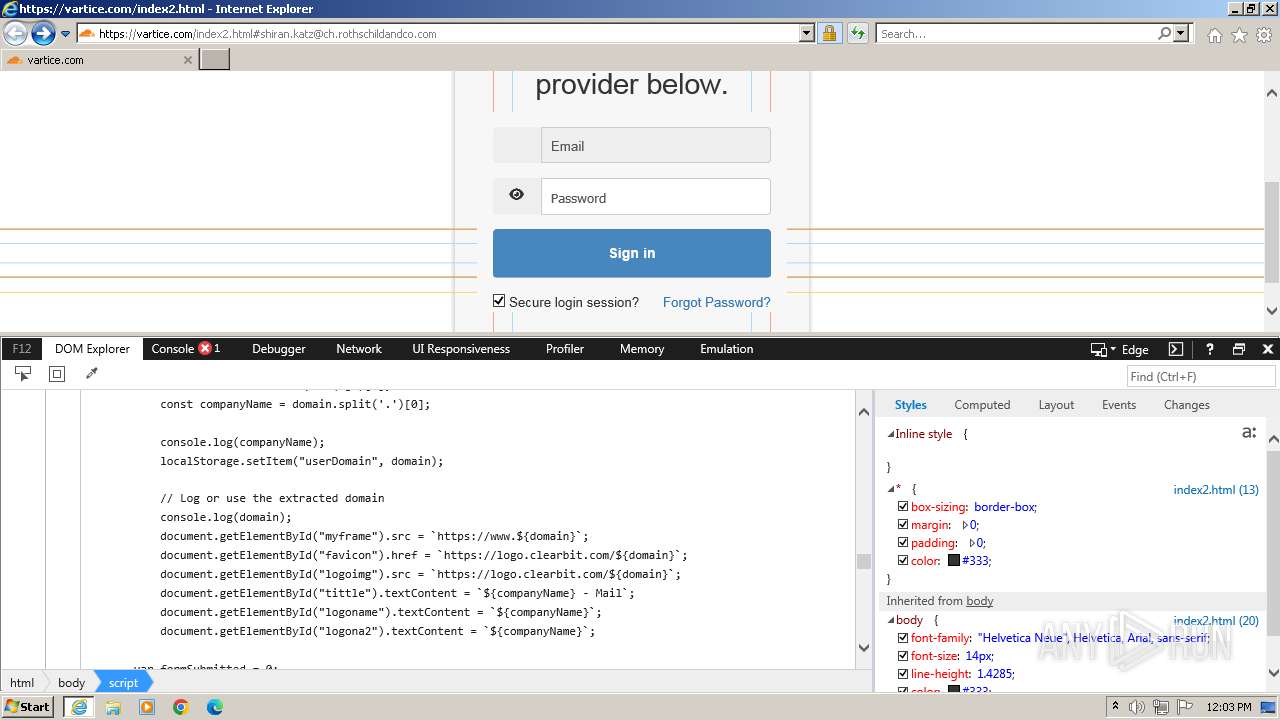Unpin developer tools window icon
The width and height of the screenshot is (1280, 720).
pyautogui.click(x=1239, y=349)
